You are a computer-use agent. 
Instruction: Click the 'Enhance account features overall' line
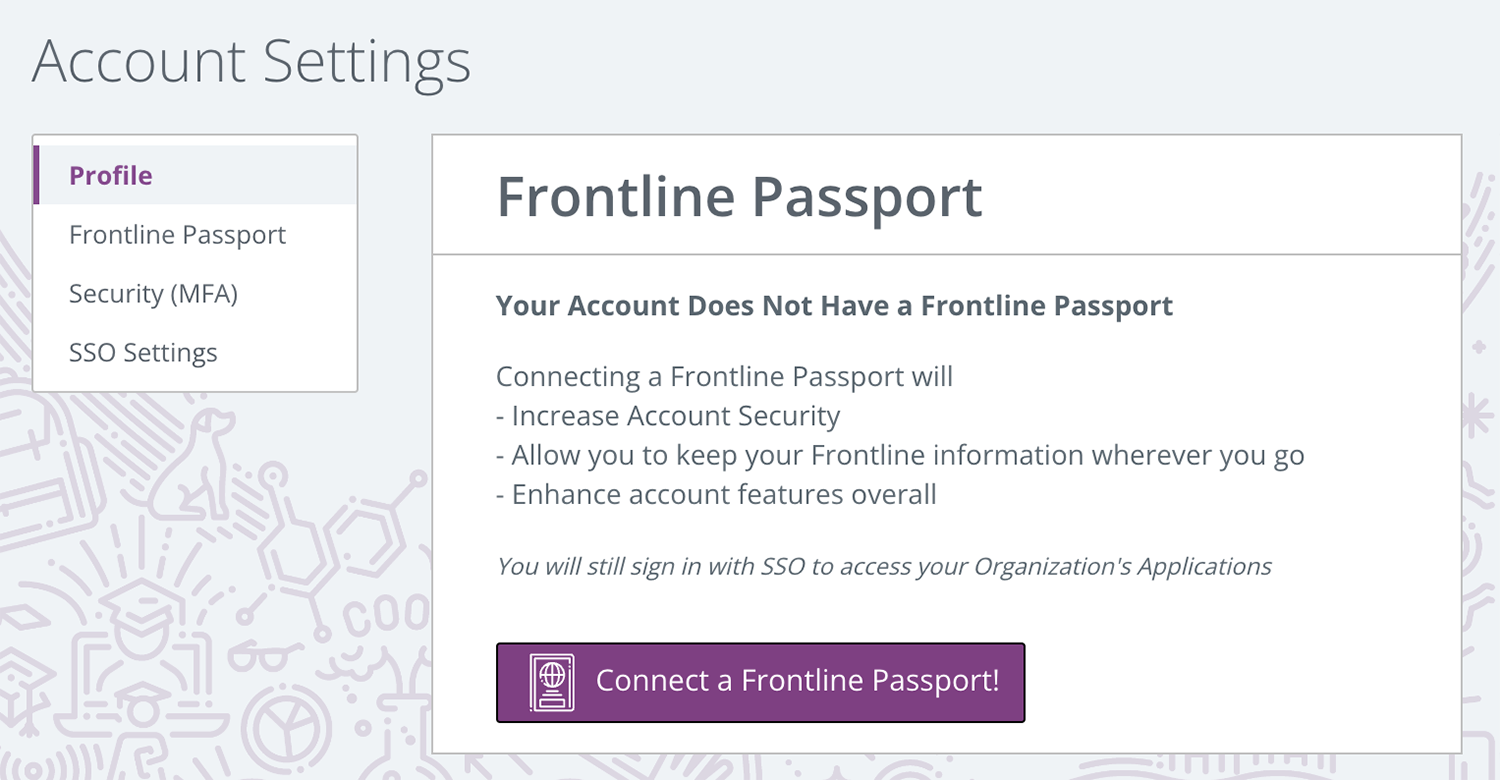pyautogui.click(x=716, y=494)
